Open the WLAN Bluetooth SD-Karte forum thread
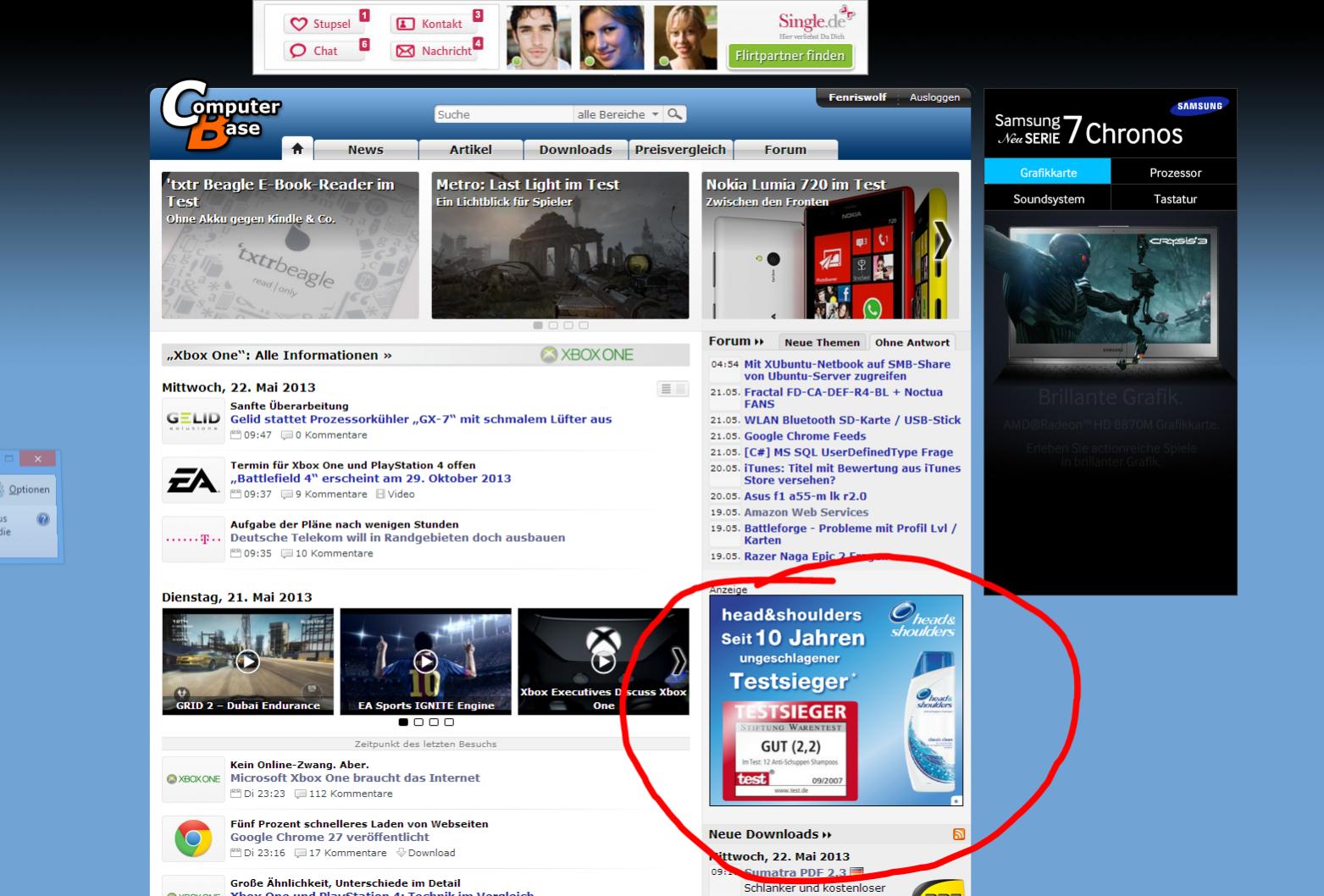 (x=852, y=420)
